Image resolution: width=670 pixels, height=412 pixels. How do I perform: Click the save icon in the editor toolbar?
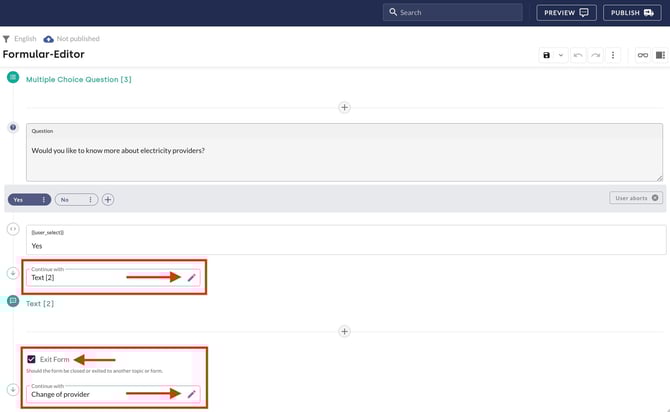tap(546, 55)
